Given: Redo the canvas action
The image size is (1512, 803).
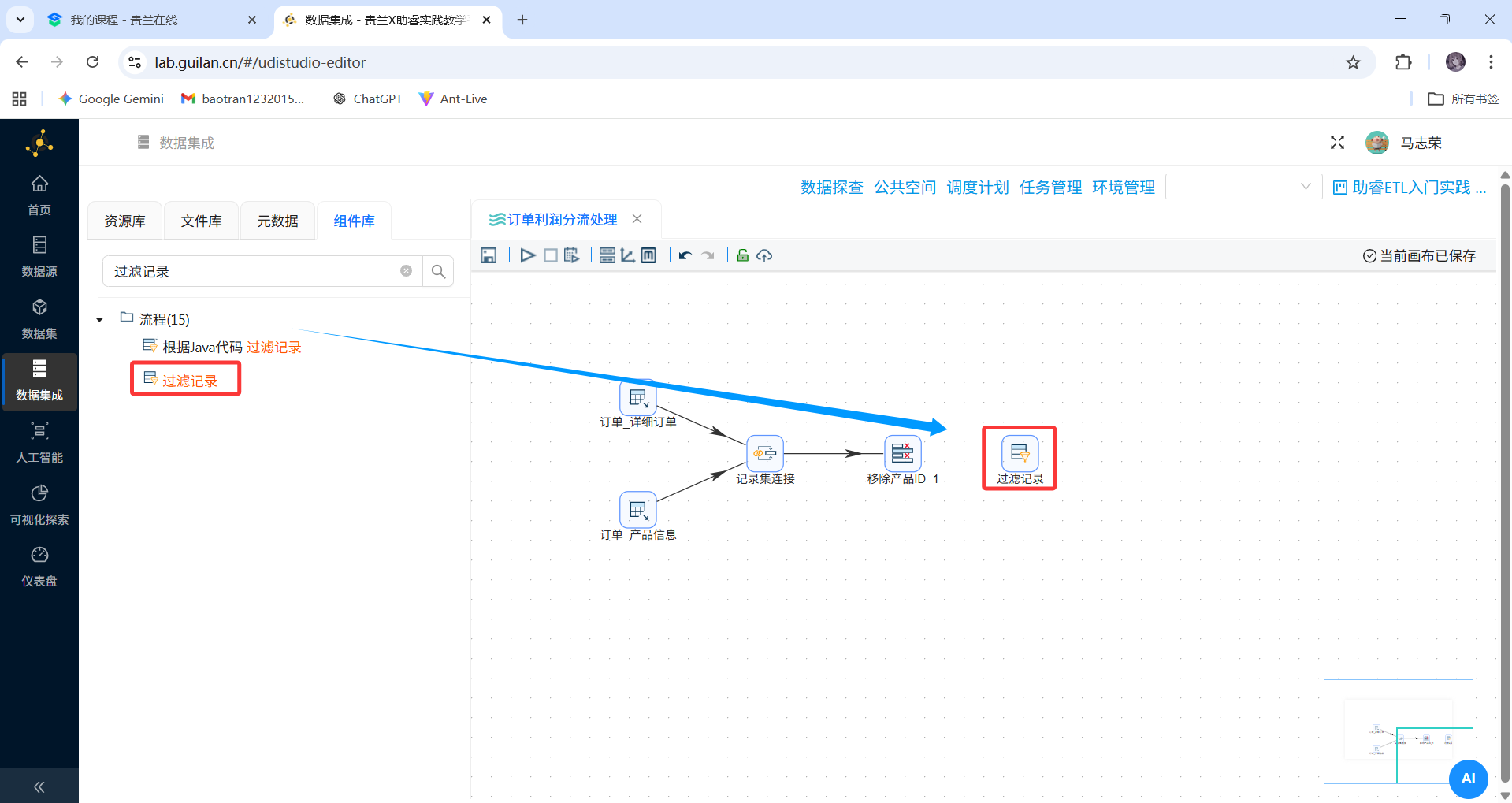Looking at the screenshot, I should tap(708, 255).
